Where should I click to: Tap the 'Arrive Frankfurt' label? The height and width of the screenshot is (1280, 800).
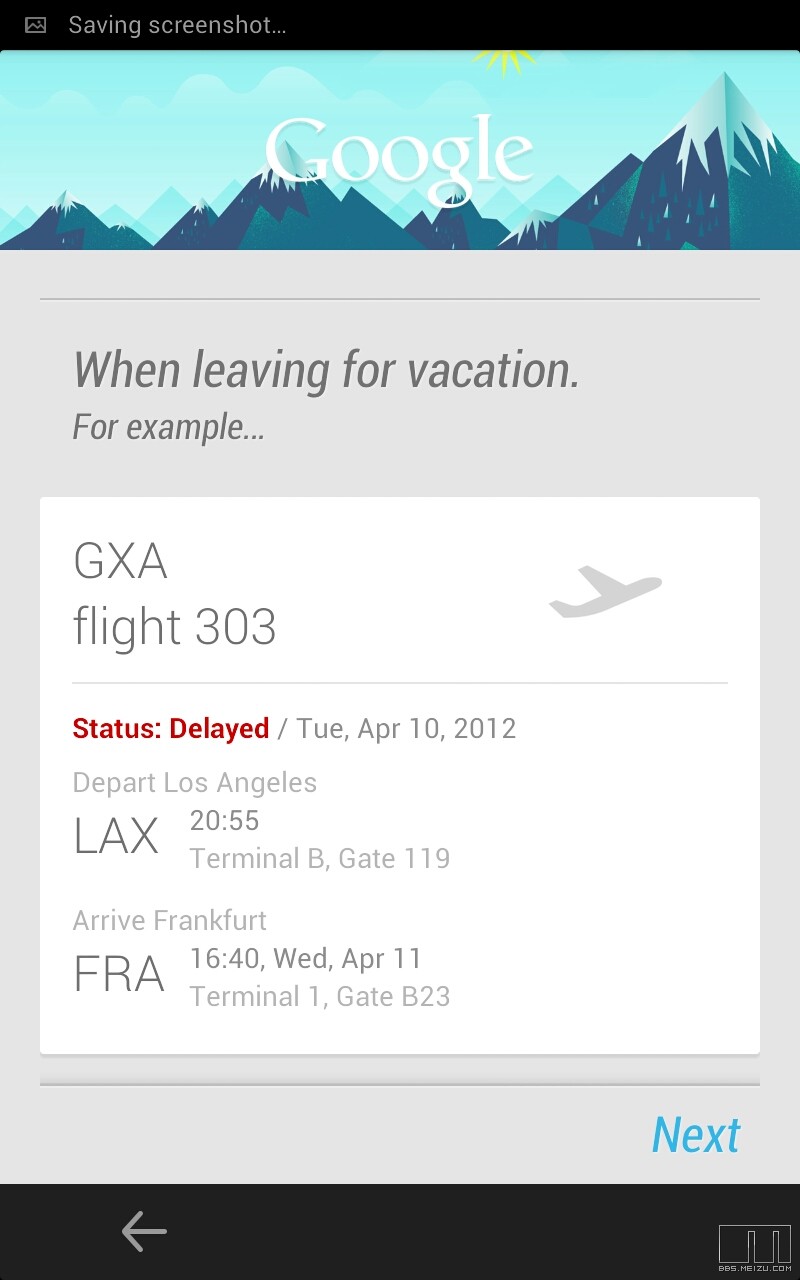[170, 920]
